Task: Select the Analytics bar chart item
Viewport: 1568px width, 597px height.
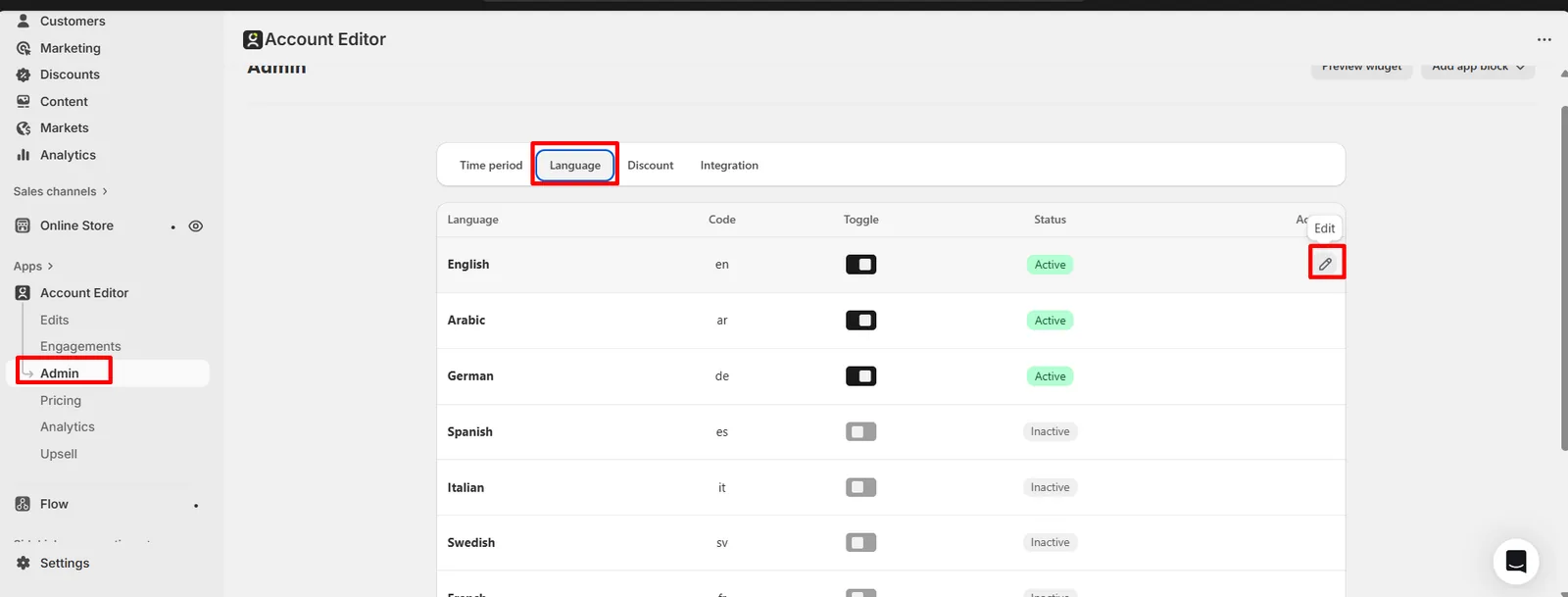Action: (x=68, y=155)
